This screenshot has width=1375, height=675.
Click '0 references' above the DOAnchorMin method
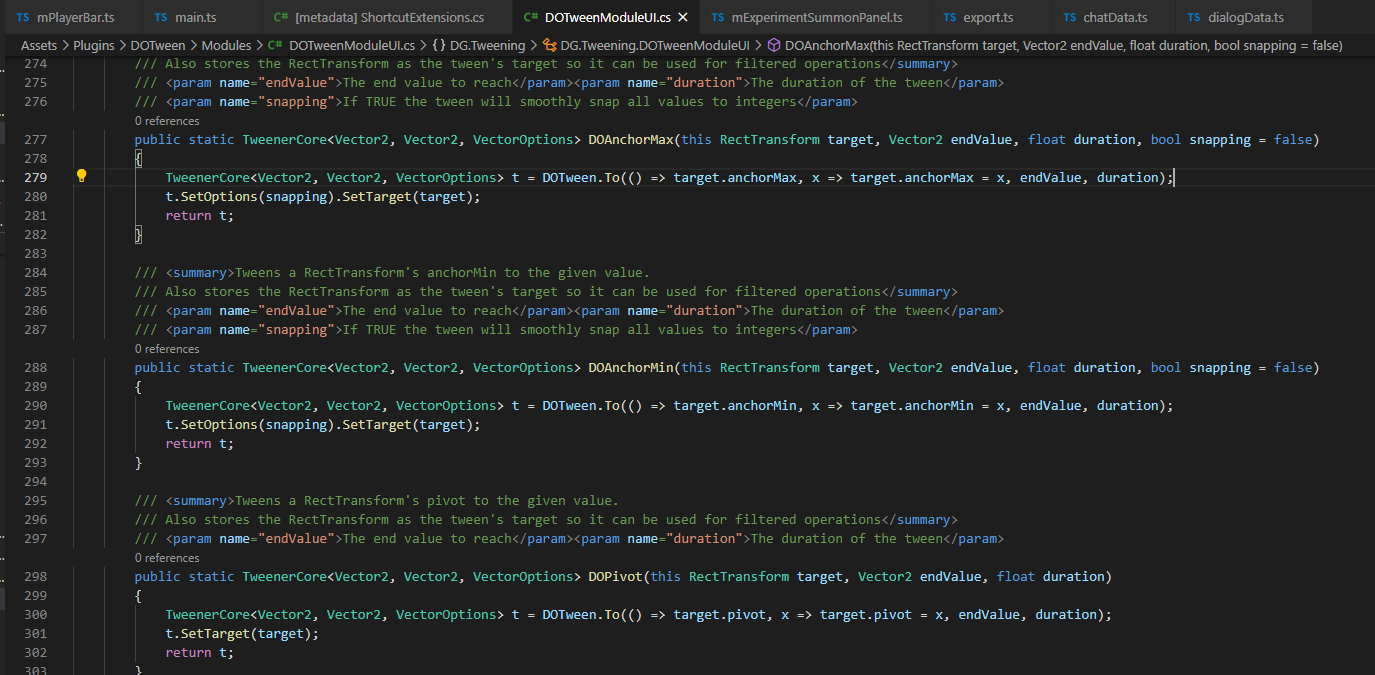pos(166,348)
